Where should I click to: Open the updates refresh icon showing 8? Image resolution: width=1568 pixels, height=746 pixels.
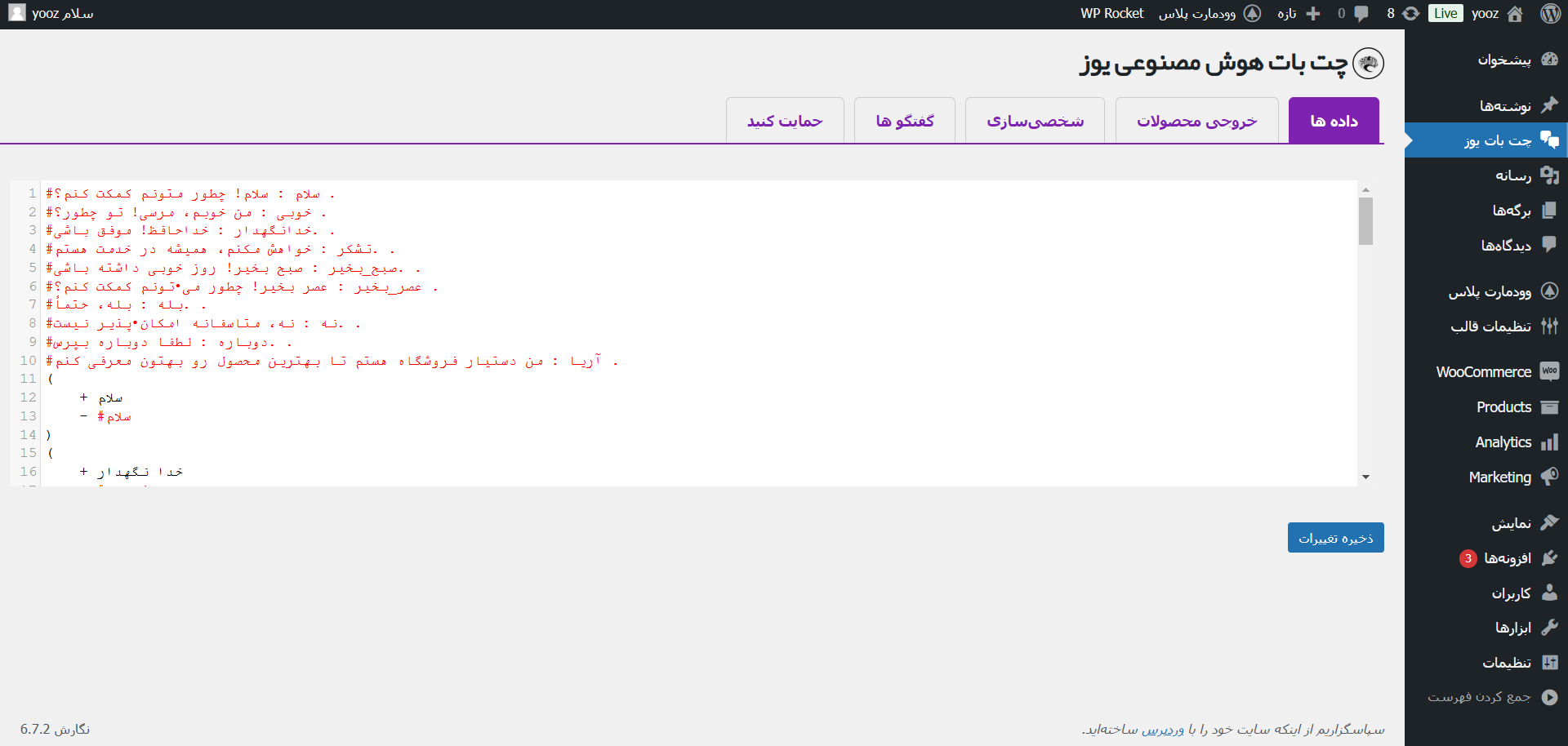(x=1410, y=13)
